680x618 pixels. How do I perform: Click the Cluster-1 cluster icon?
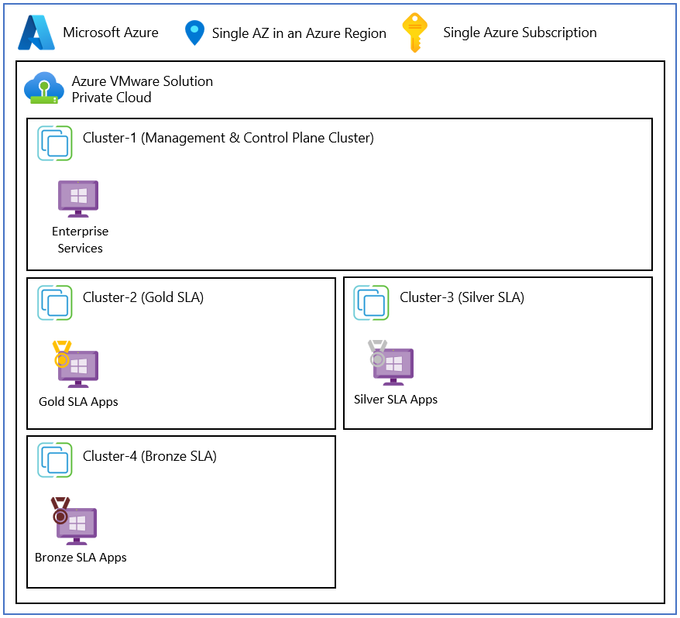tap(55, 143)
